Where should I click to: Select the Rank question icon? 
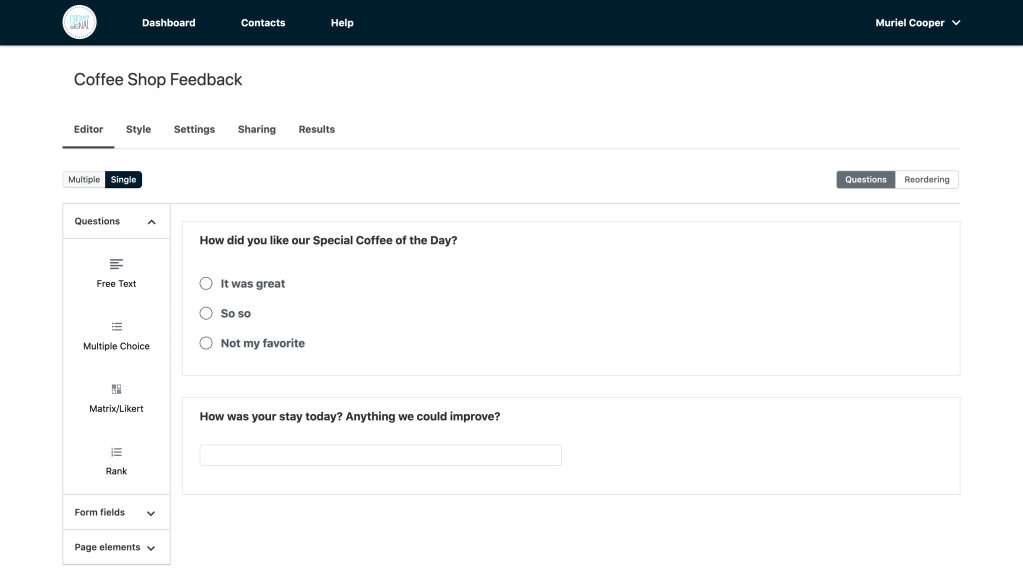point(116,452)
